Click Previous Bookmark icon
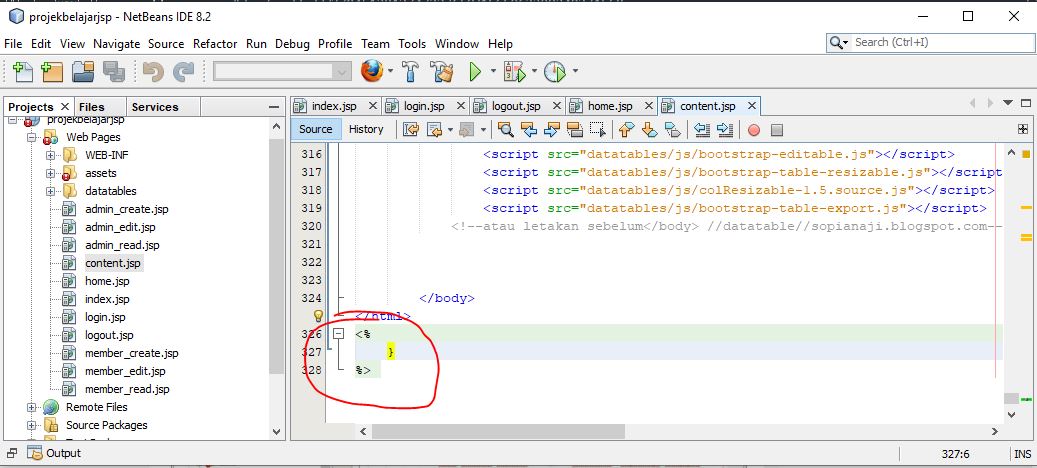 pyautogui.click(x=627, y=130)
